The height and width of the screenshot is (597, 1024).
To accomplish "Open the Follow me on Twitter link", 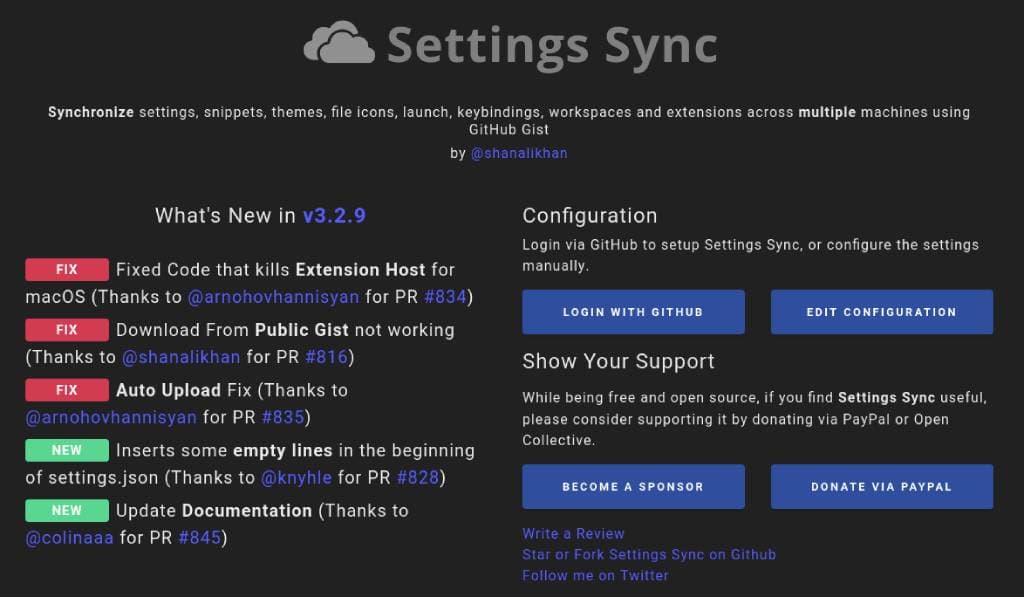I will [596, 575].
